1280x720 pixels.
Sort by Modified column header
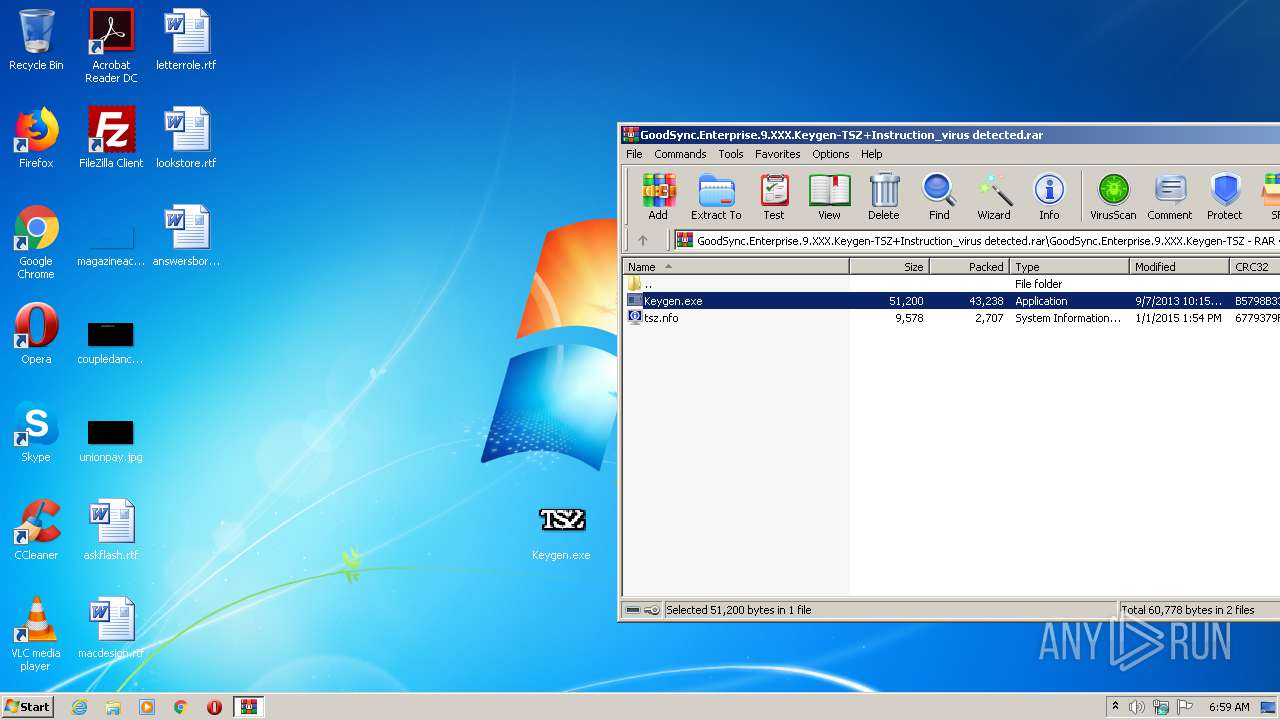[x=1180, y=267]
